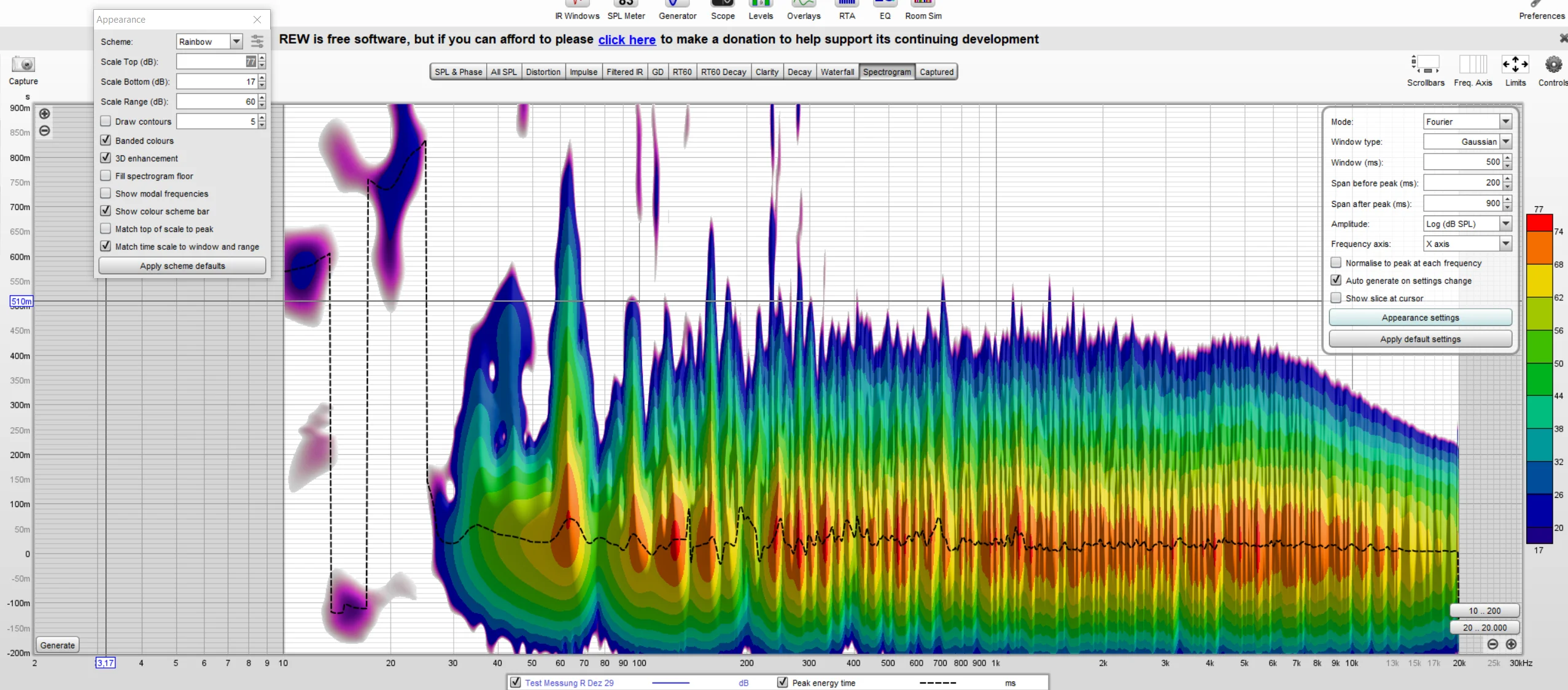Screen dimensions: 1568x690
Task: Increase Window (ms) stepper value
Action: pos(1507,158)
